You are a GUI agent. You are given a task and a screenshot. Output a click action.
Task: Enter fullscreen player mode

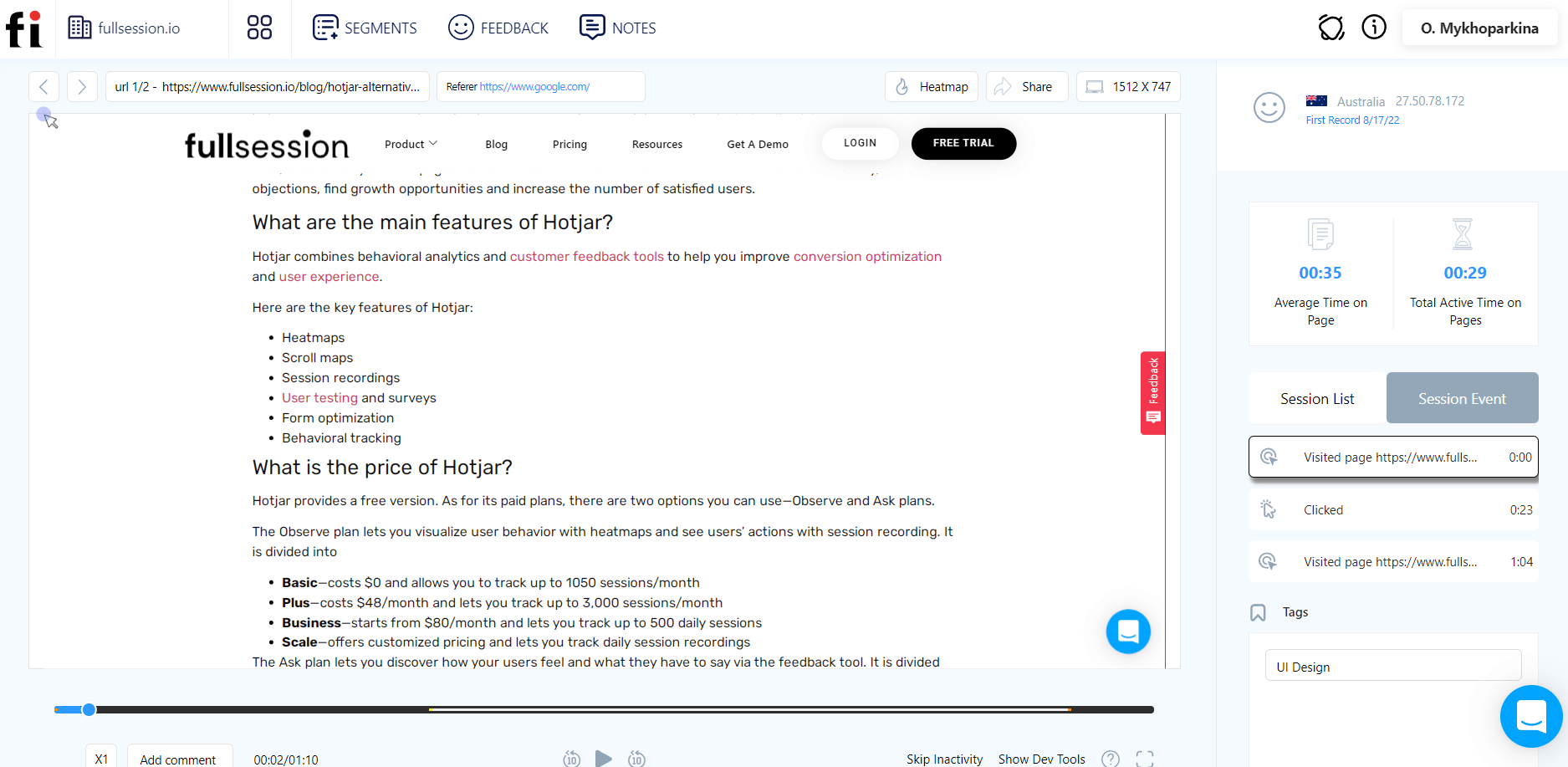pos(1145,759)
